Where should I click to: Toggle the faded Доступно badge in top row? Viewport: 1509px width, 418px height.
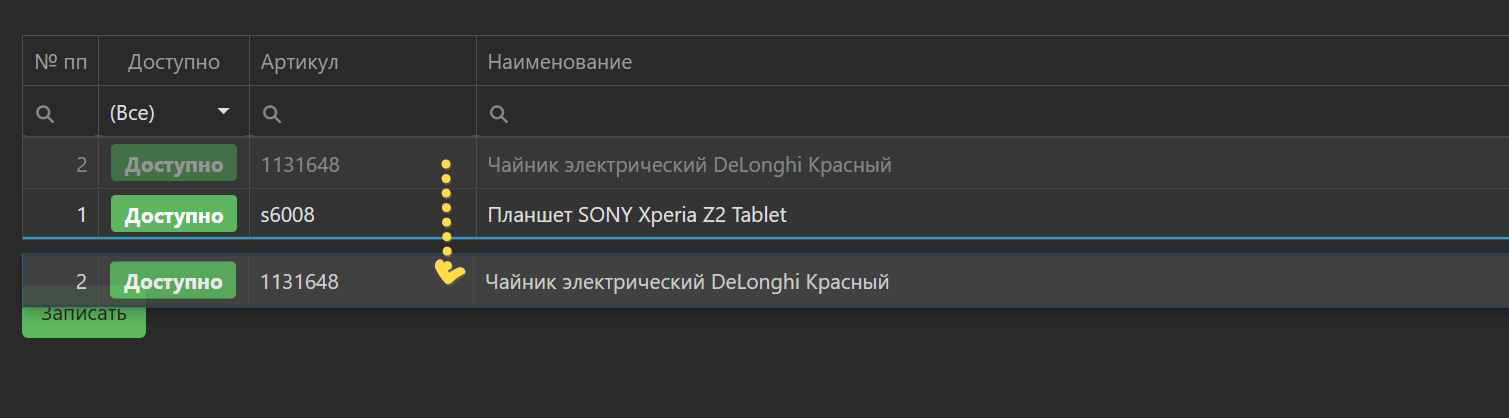coord(174,164)
